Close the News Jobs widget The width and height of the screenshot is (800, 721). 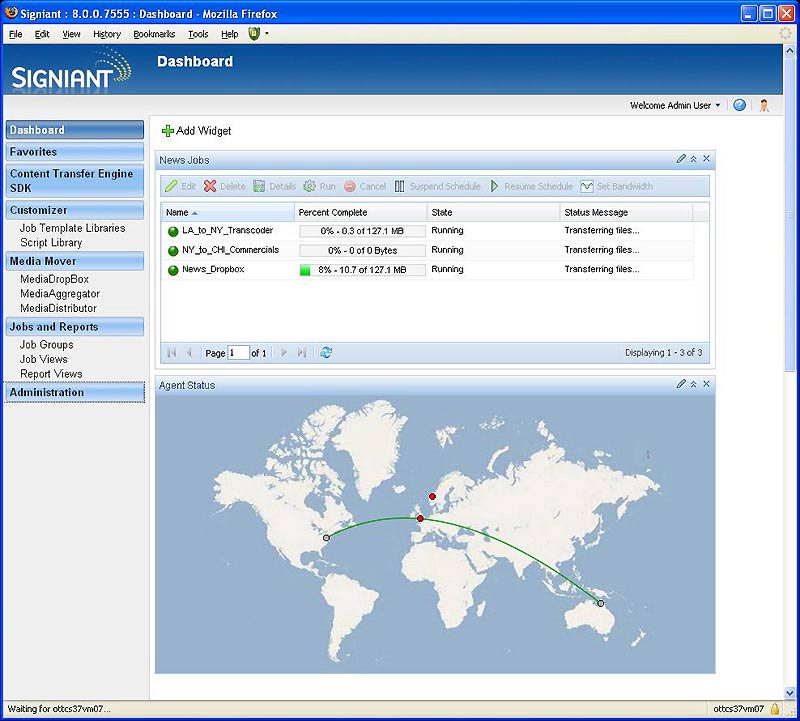tap(706, 159)
